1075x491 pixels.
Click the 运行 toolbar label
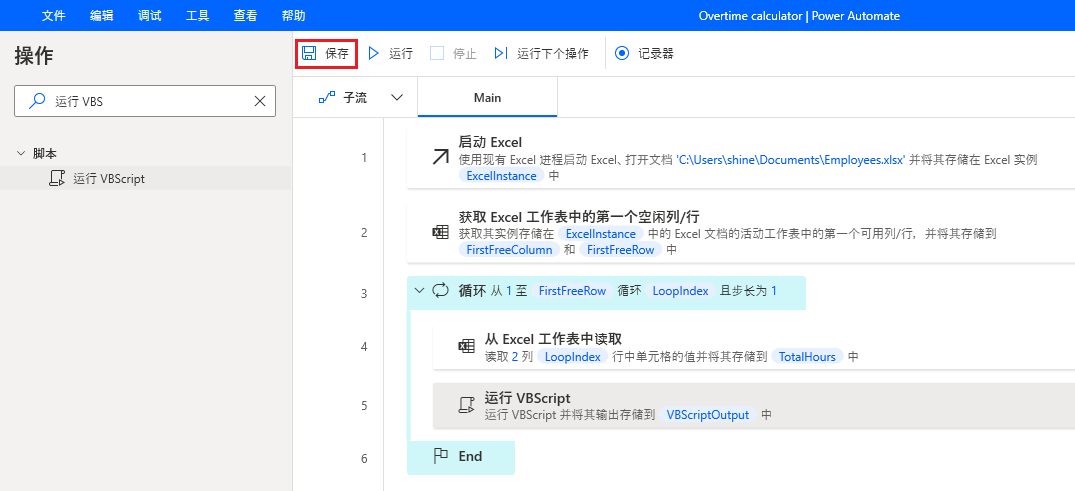(x=401, y=54)
